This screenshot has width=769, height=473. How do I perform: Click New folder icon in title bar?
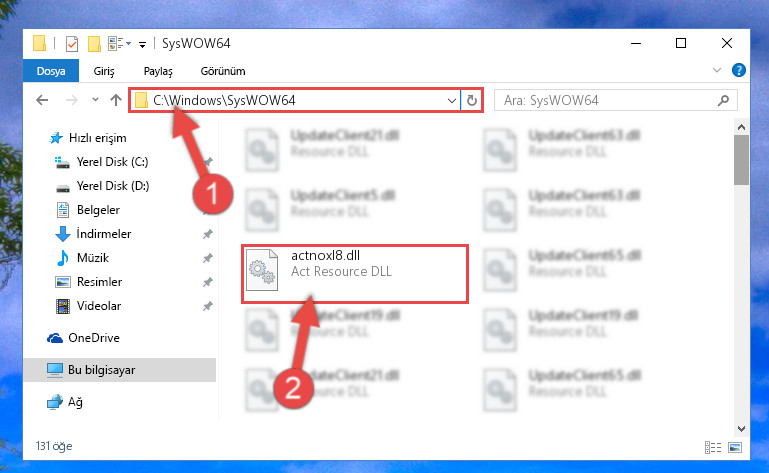(94, 44)
